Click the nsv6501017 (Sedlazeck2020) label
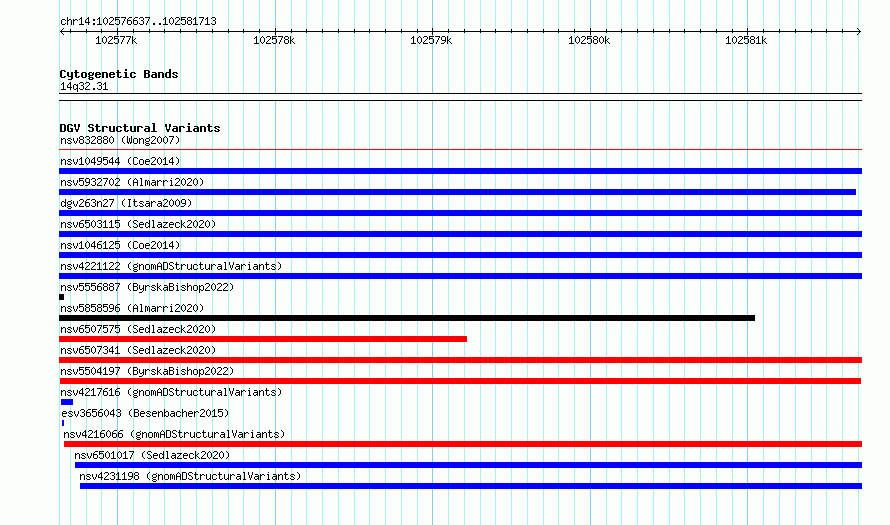The width and height of the screenshot is (890, 525). tap(152, 455)
